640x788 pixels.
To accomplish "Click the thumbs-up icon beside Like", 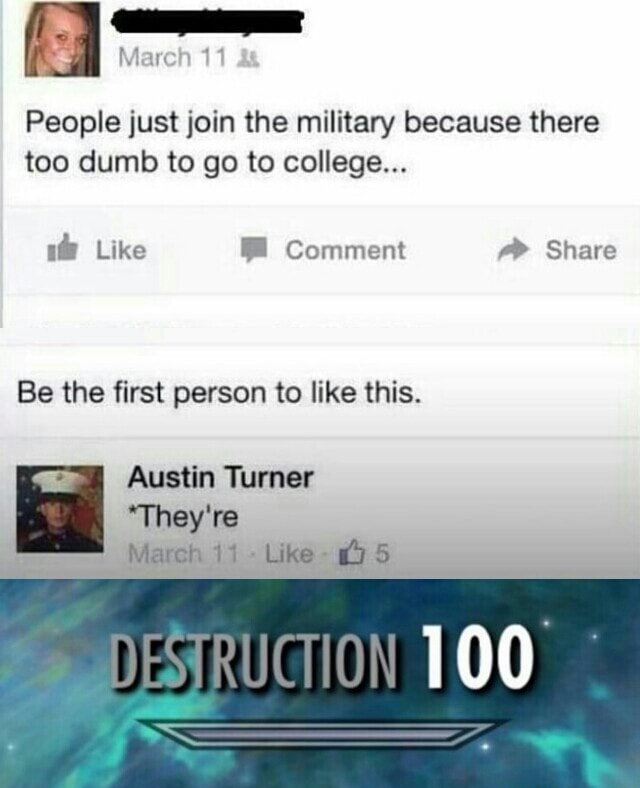I will [63, 250].
